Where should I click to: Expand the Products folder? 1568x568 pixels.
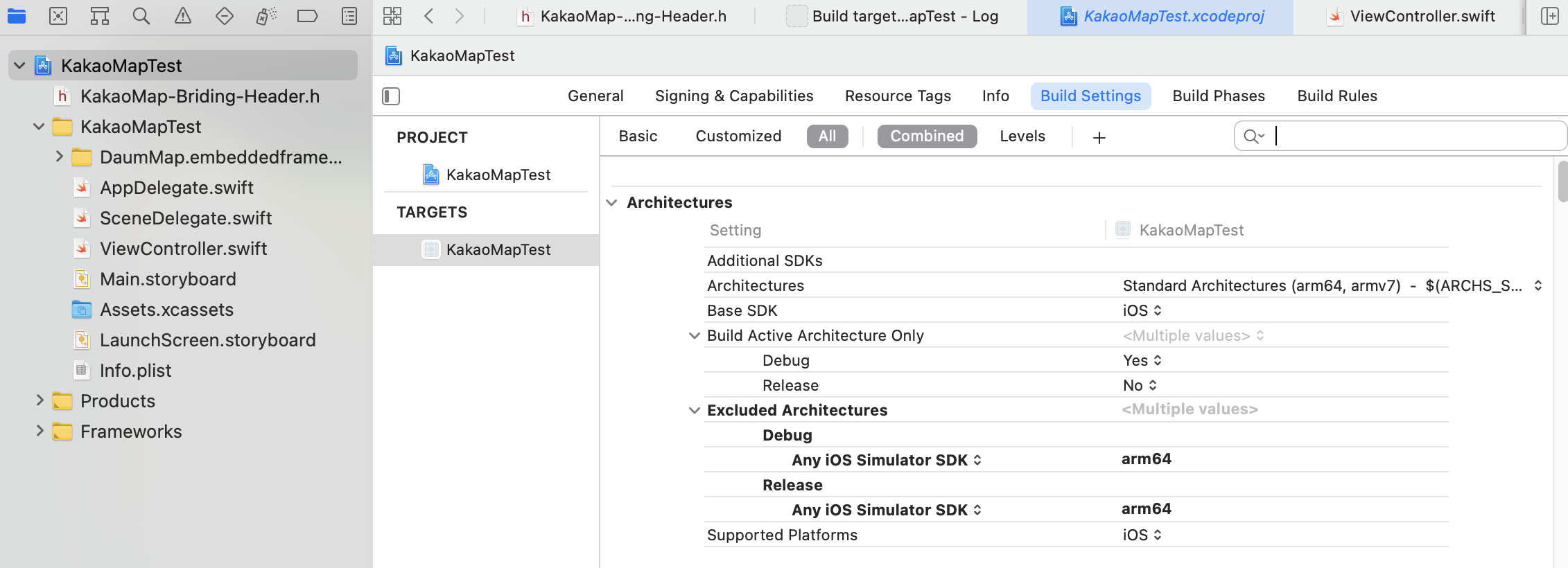coord(40,400)
